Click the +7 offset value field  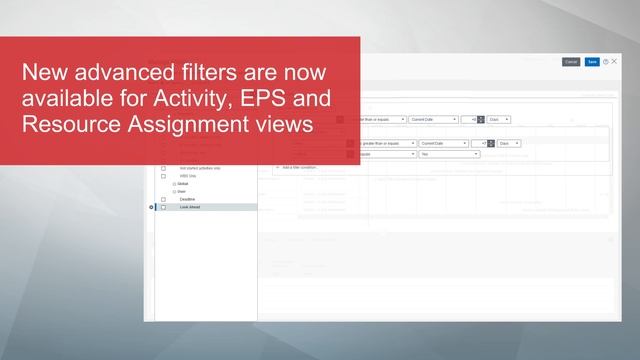point(479,144)
